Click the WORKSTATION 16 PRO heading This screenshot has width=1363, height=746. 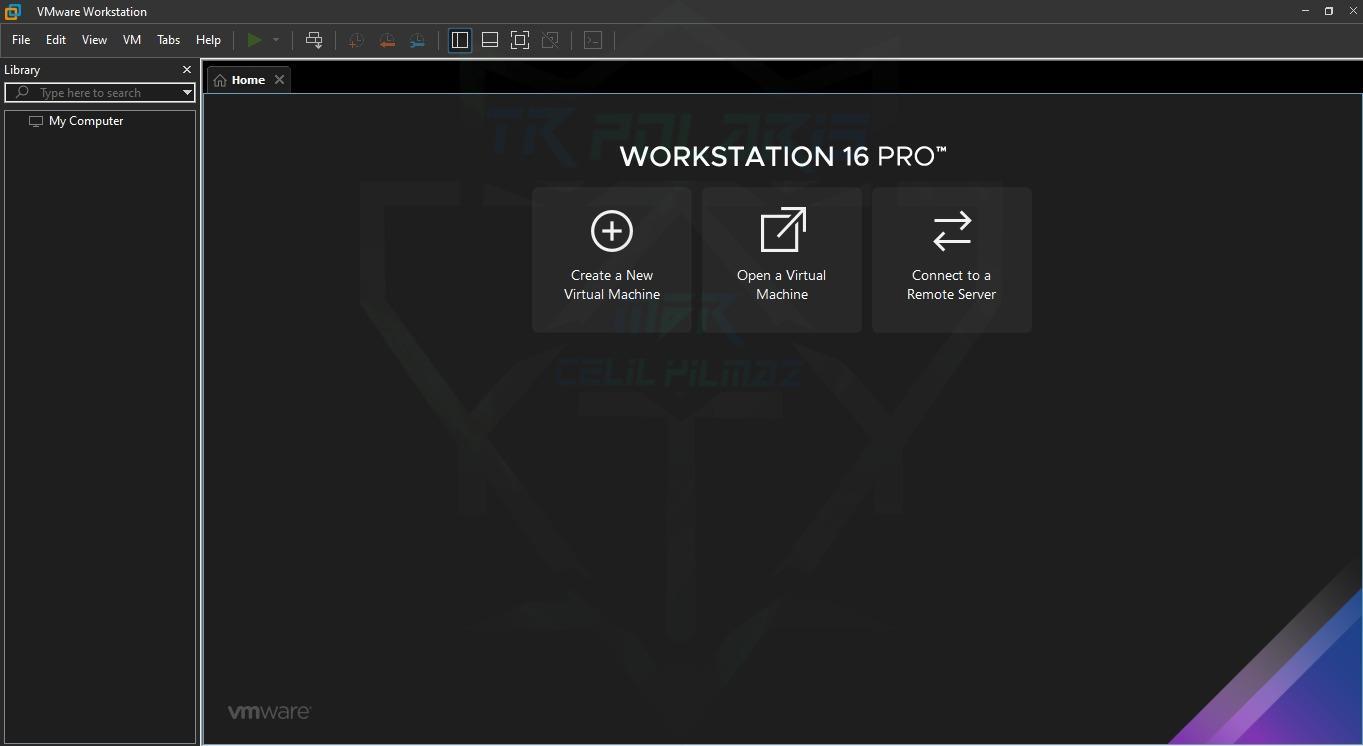783,156
